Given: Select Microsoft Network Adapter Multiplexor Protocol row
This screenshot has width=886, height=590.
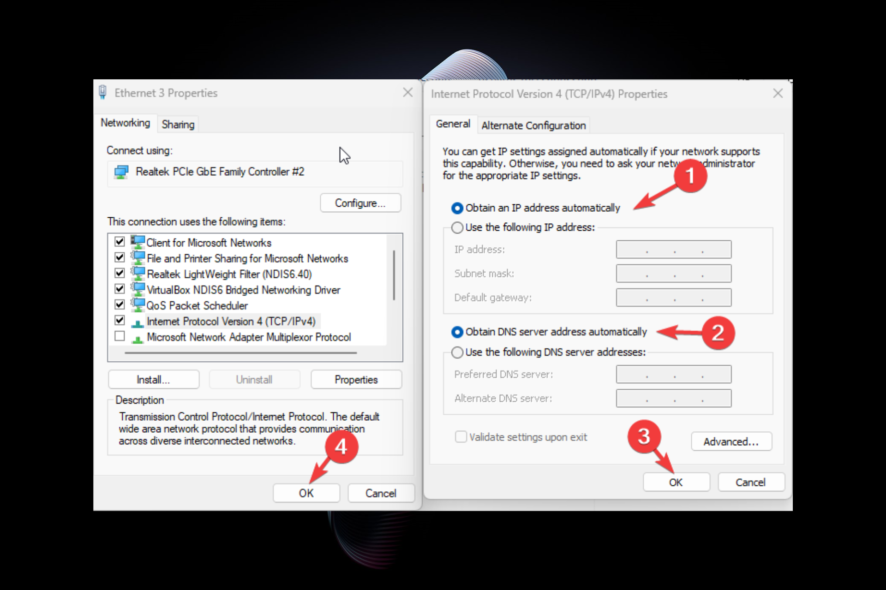Looking at the screenshot, I should pos(249,337).
